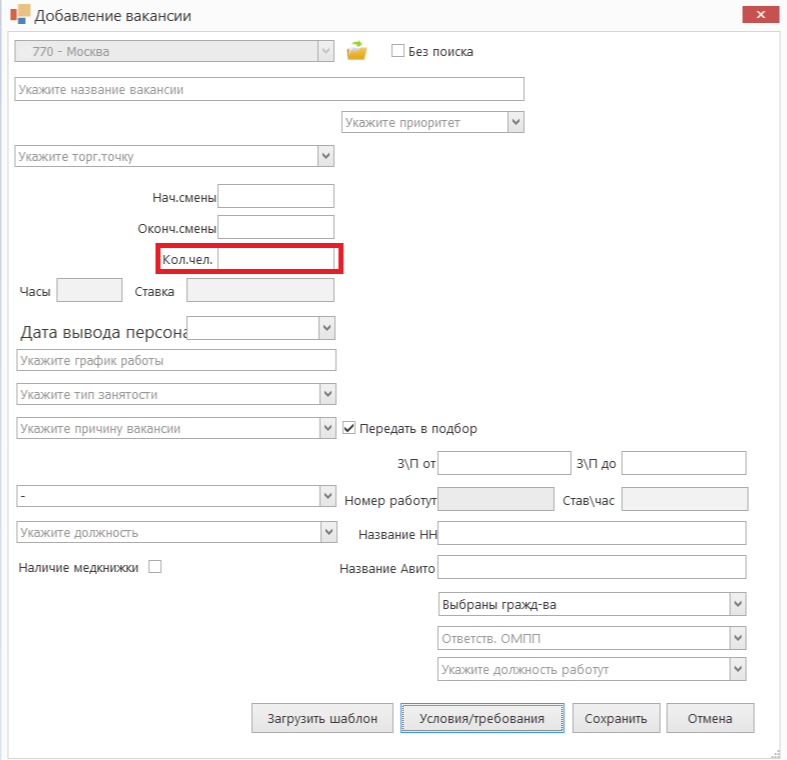Expand 'Укажите причину вакансии' dropdown

point(328,428)
